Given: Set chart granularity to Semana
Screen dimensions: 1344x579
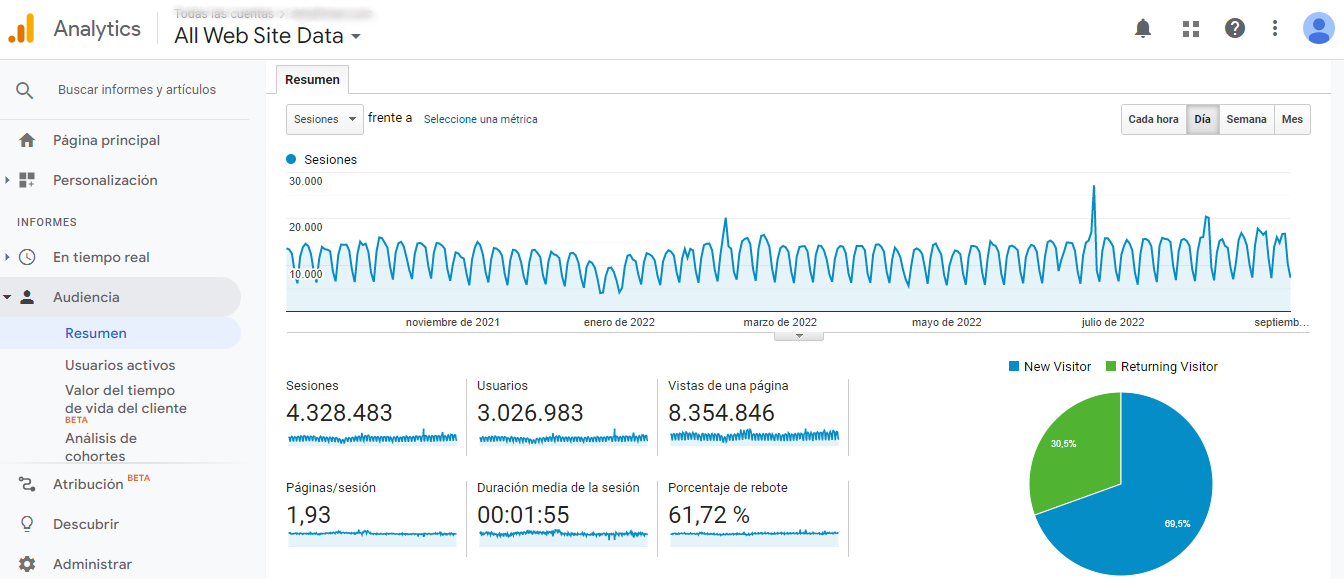Looking at the screenshot, I should pos(1246,119).
